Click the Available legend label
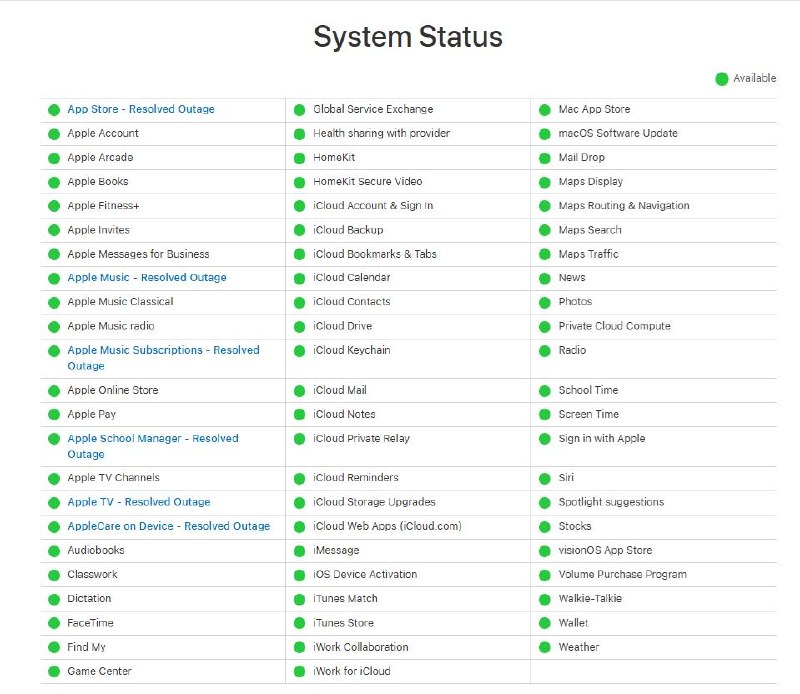This screenshot has height=694, width=800. (755, 79)
